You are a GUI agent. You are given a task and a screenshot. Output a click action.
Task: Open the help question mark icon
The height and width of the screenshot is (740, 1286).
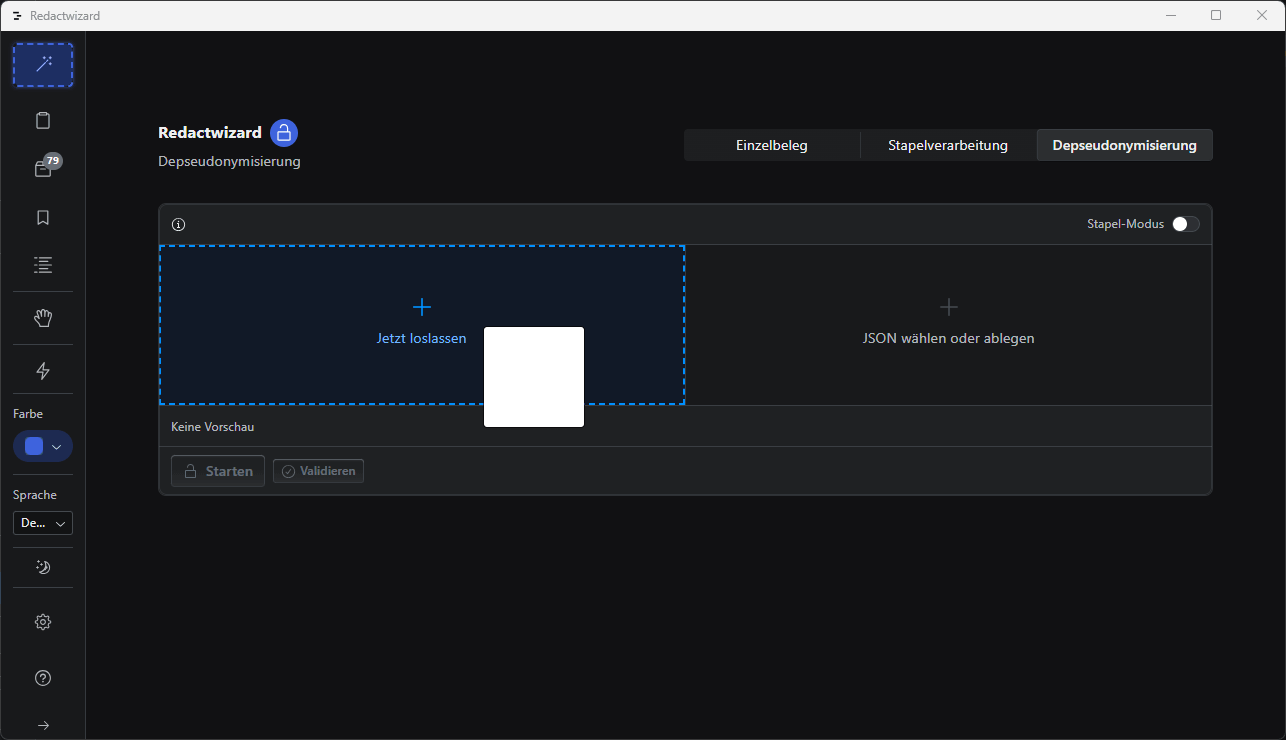[x=43, y=678]
